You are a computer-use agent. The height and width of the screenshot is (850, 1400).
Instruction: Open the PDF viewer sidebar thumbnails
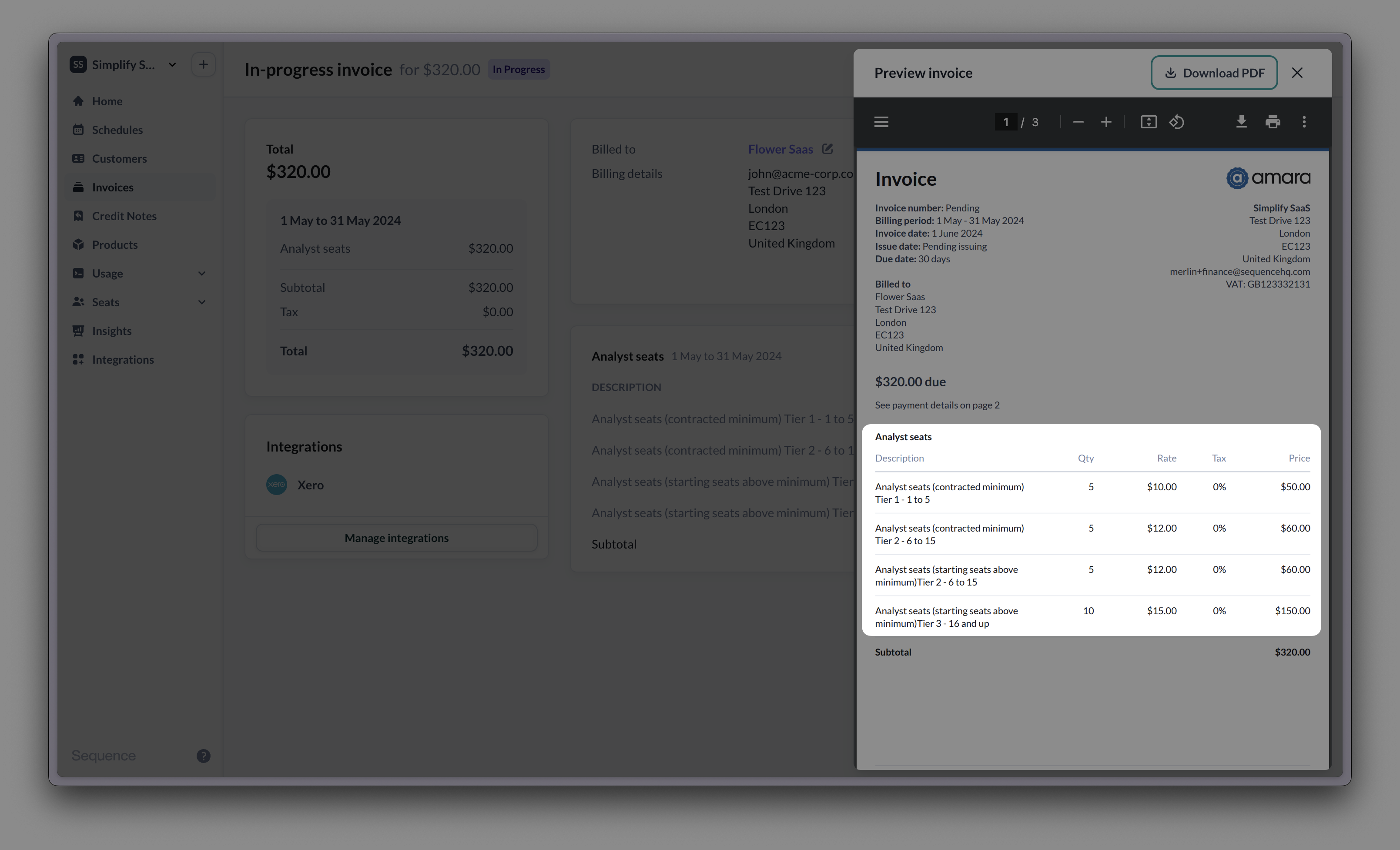(x=881, y=122)
